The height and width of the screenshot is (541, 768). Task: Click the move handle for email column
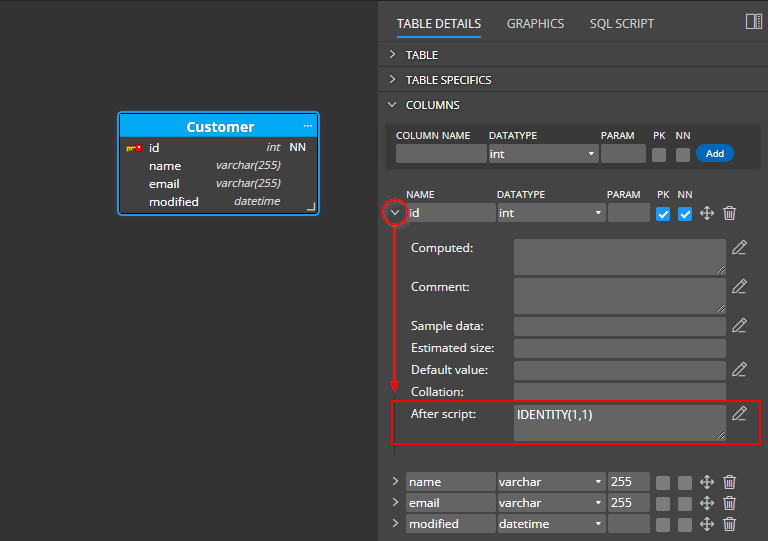(x=707, y=503)
